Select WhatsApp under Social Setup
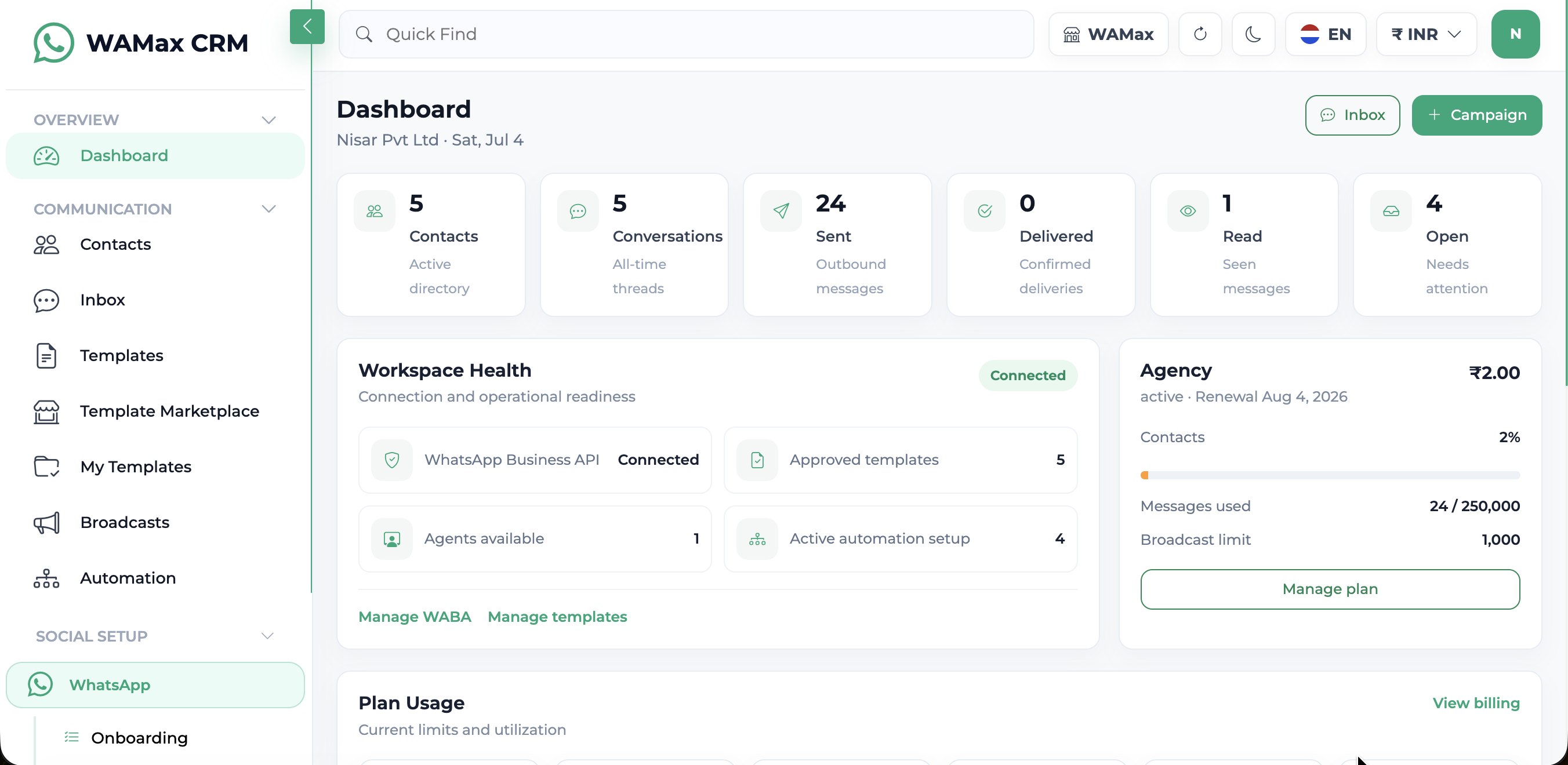This screenshot has width=1568, height=765. [155, 684]
